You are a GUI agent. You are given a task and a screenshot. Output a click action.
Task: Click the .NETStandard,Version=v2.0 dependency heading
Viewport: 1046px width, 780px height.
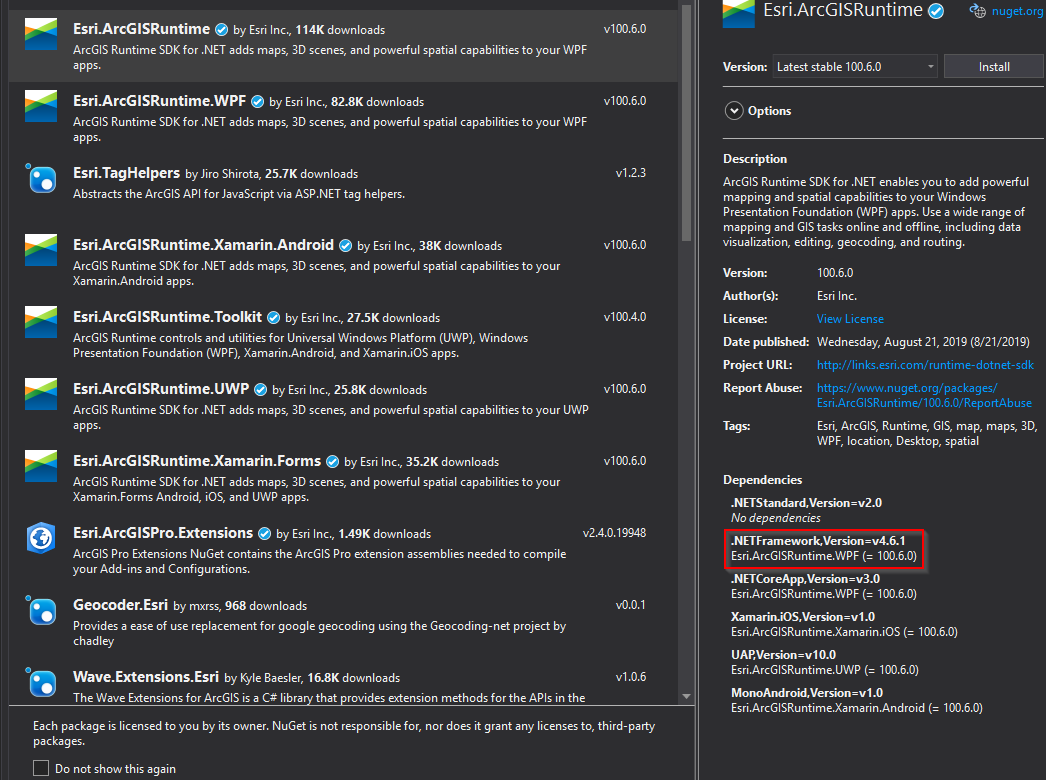coord(806,503)
